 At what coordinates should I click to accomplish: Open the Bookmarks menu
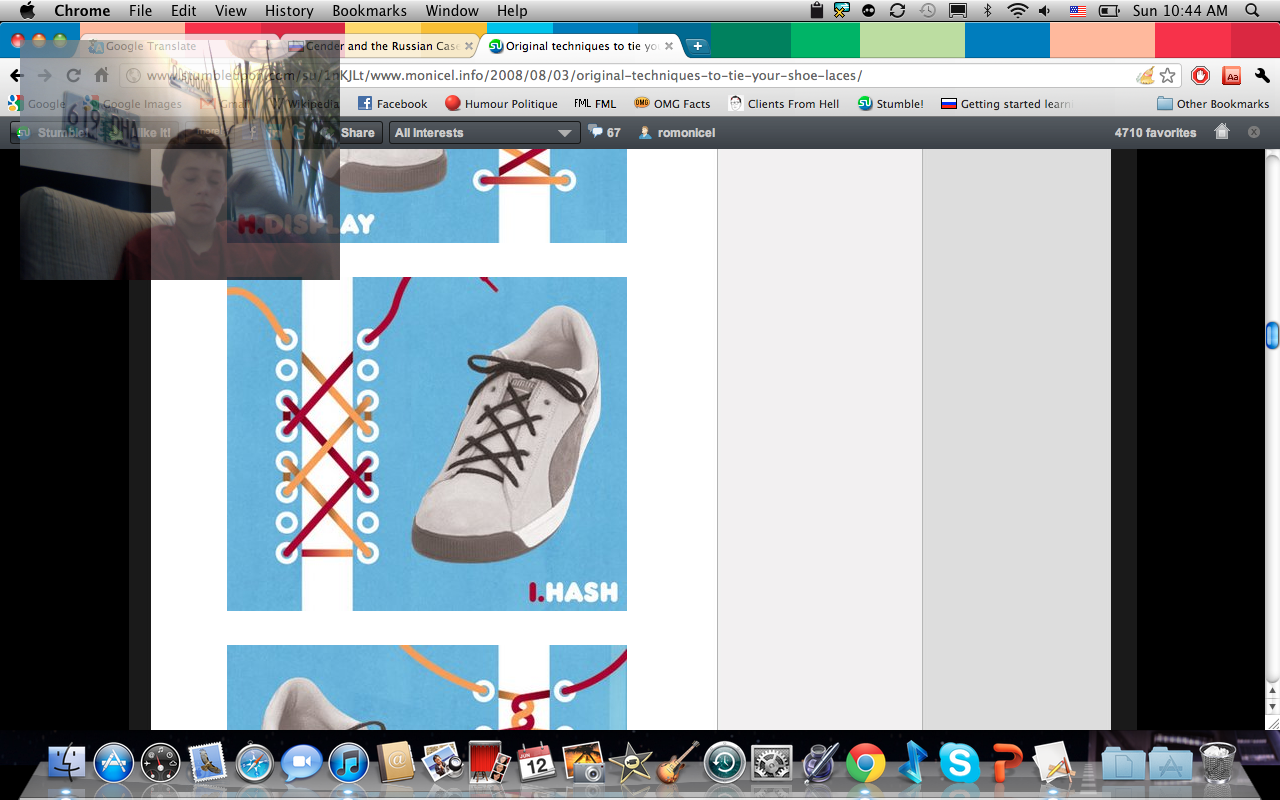370,11
